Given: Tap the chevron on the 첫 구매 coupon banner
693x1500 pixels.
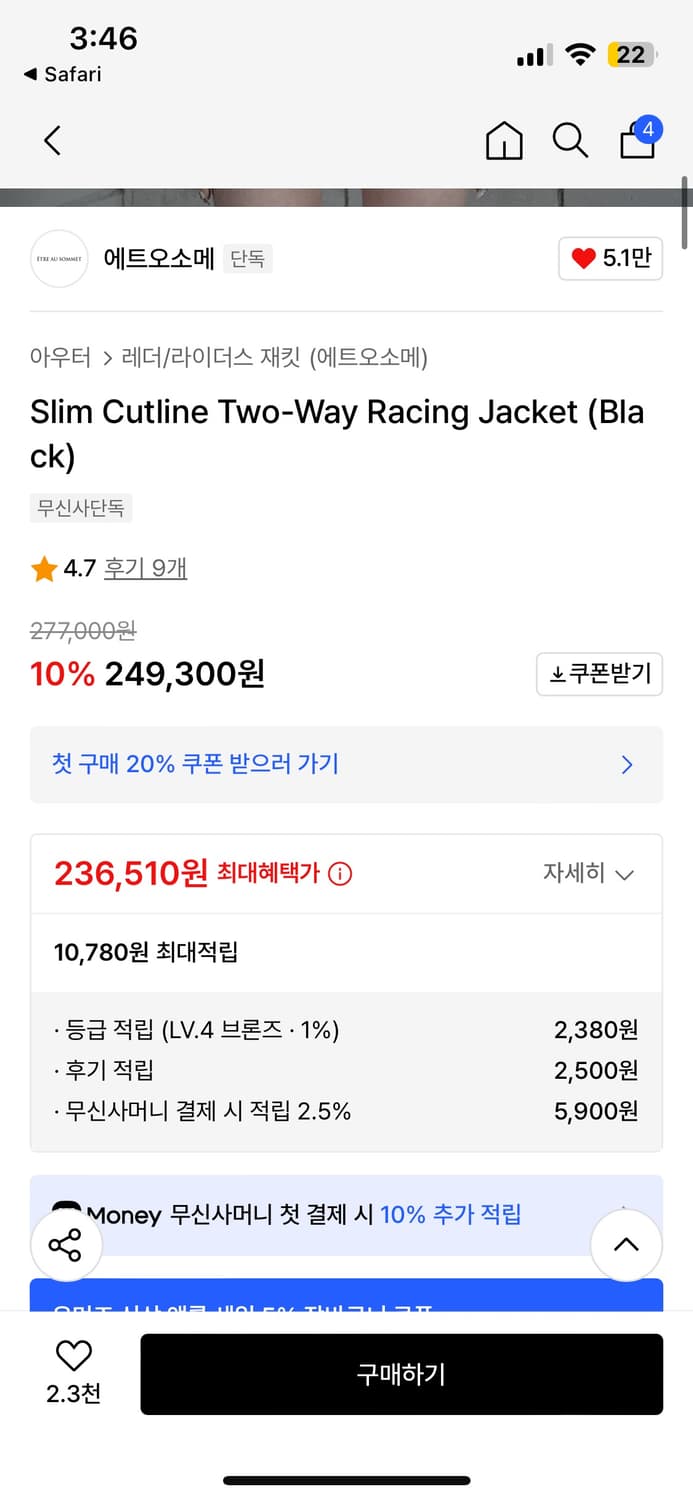Looking at the screenshot, I should pos(627,765).
